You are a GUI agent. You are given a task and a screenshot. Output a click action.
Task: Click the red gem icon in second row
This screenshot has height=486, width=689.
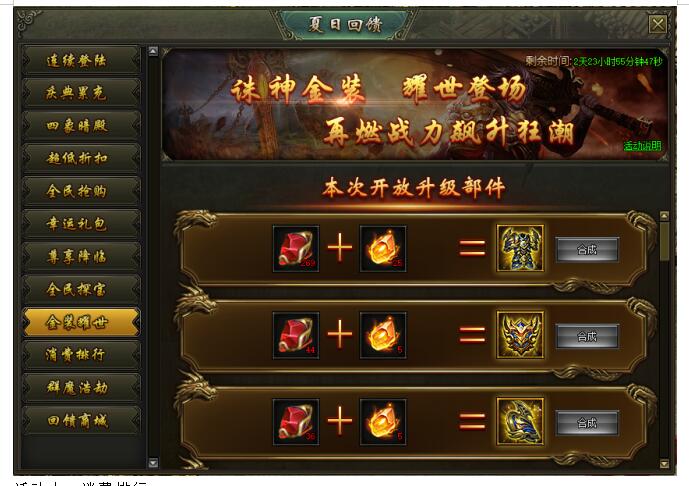coord(296,336)
